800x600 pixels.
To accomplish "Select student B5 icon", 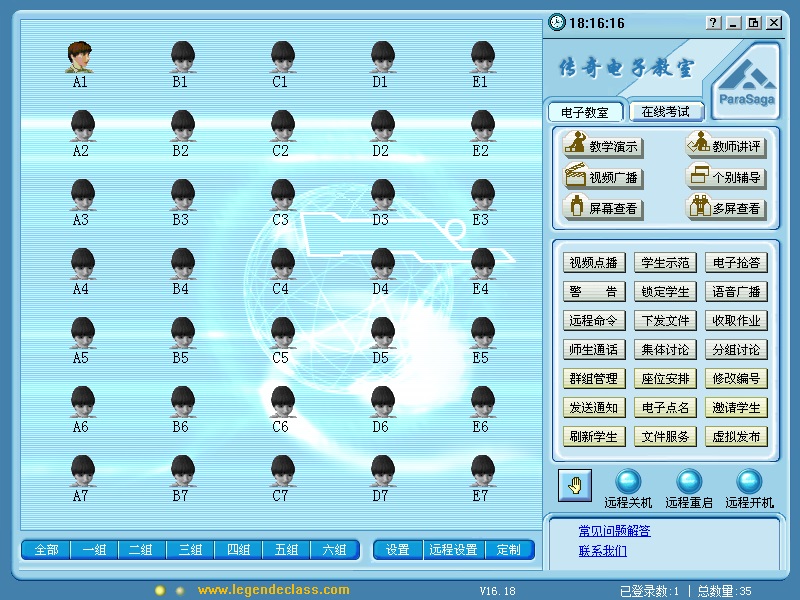I will click(x=182, y=333).
